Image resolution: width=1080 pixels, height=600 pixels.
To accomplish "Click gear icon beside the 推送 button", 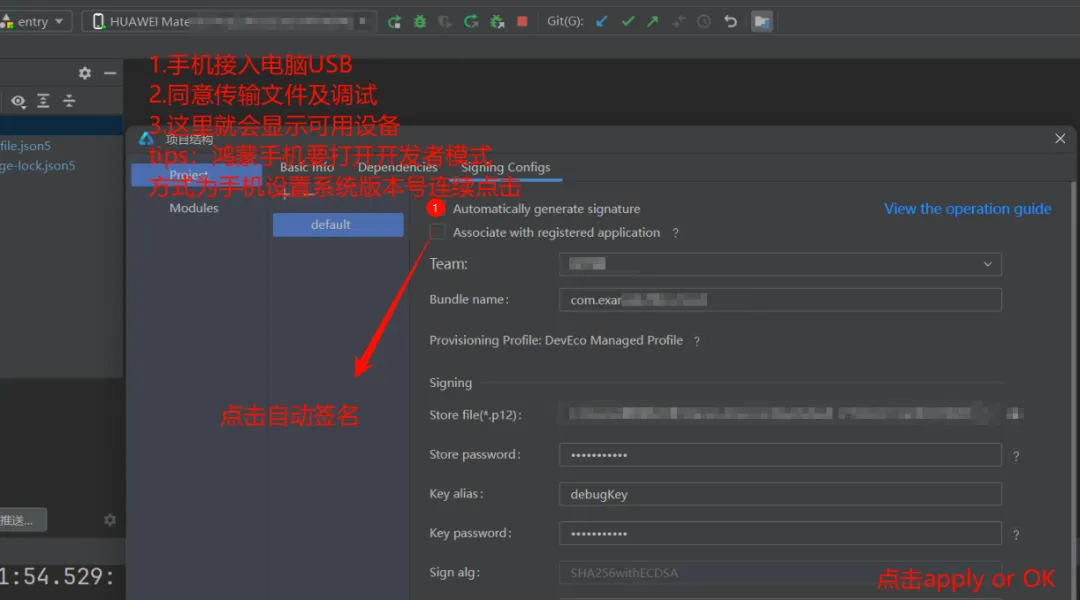I will pyautogui.click(x=110, y=520).
